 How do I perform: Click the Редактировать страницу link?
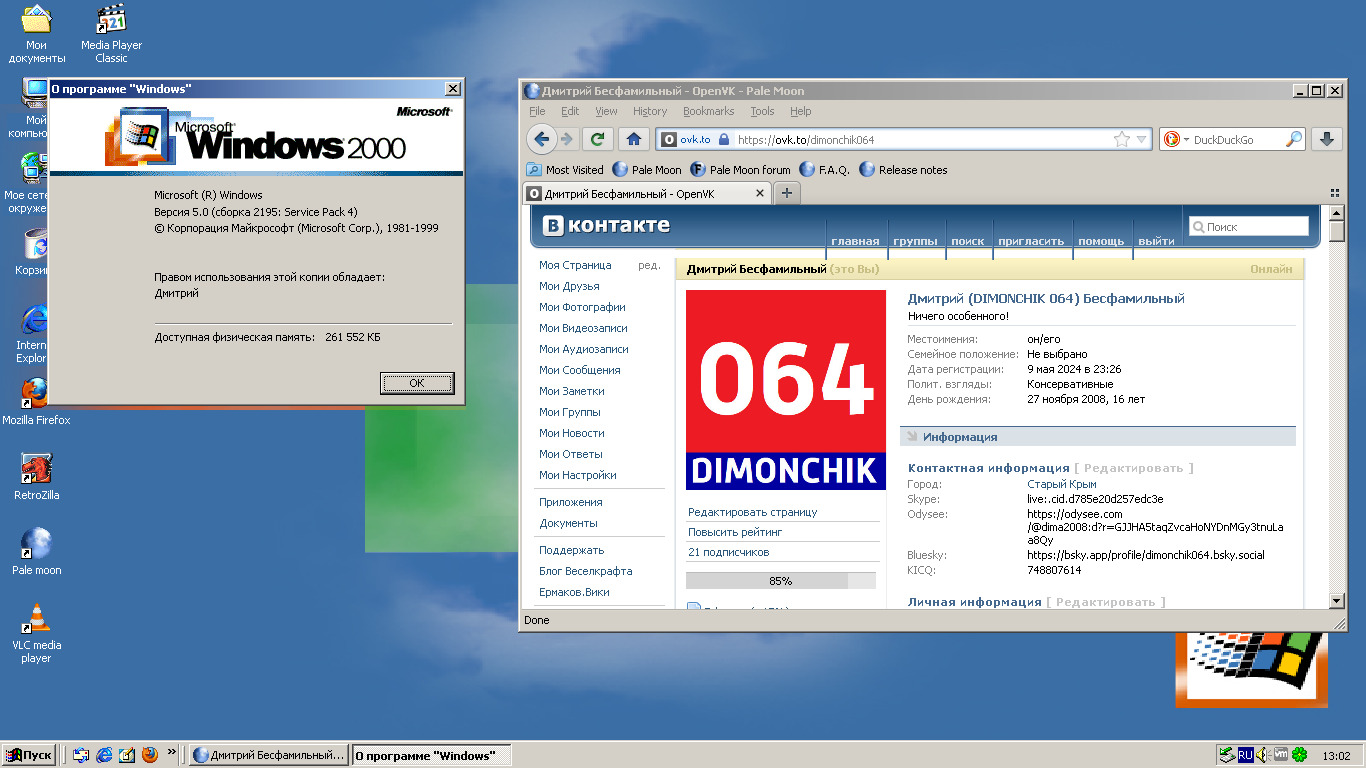752,512
